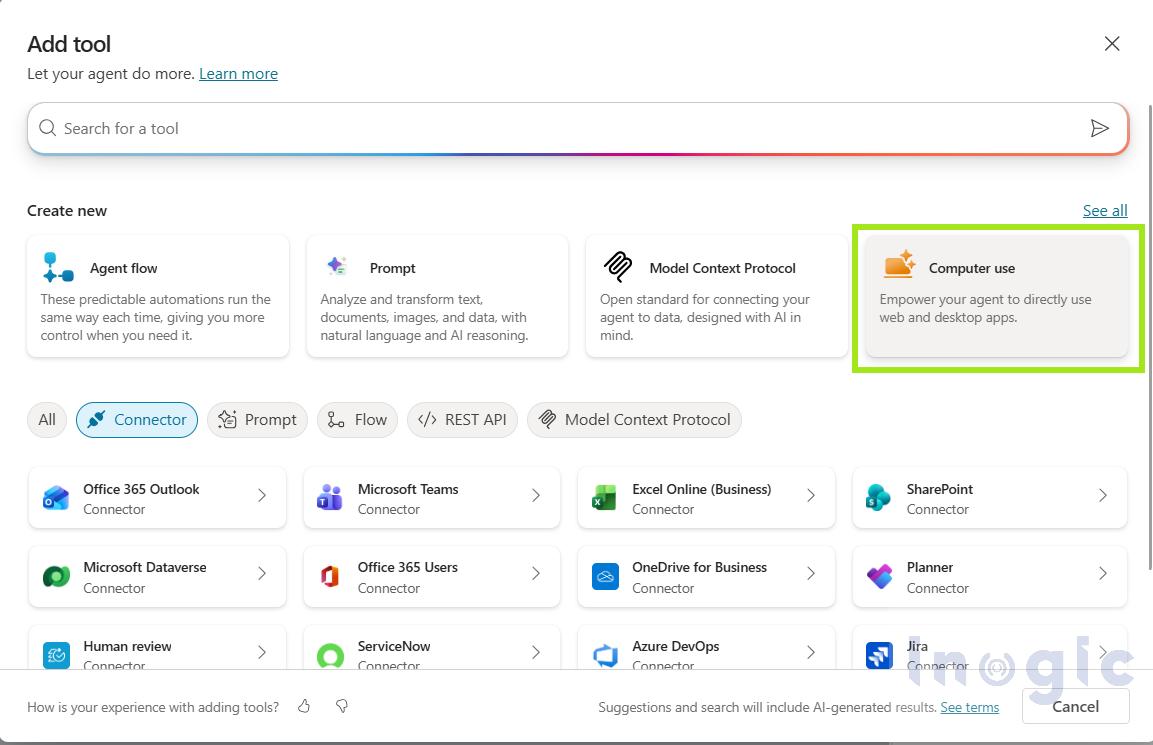The height and width of the screenshot is (745, 1153).
Task: Click the SharePoint icon
Action: coord(879,498)
